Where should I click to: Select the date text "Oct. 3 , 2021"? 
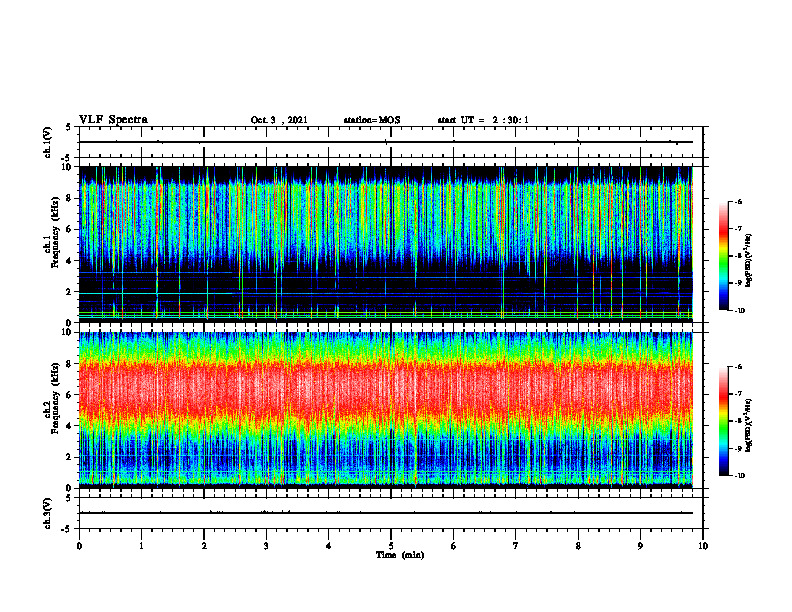(279, 120)
